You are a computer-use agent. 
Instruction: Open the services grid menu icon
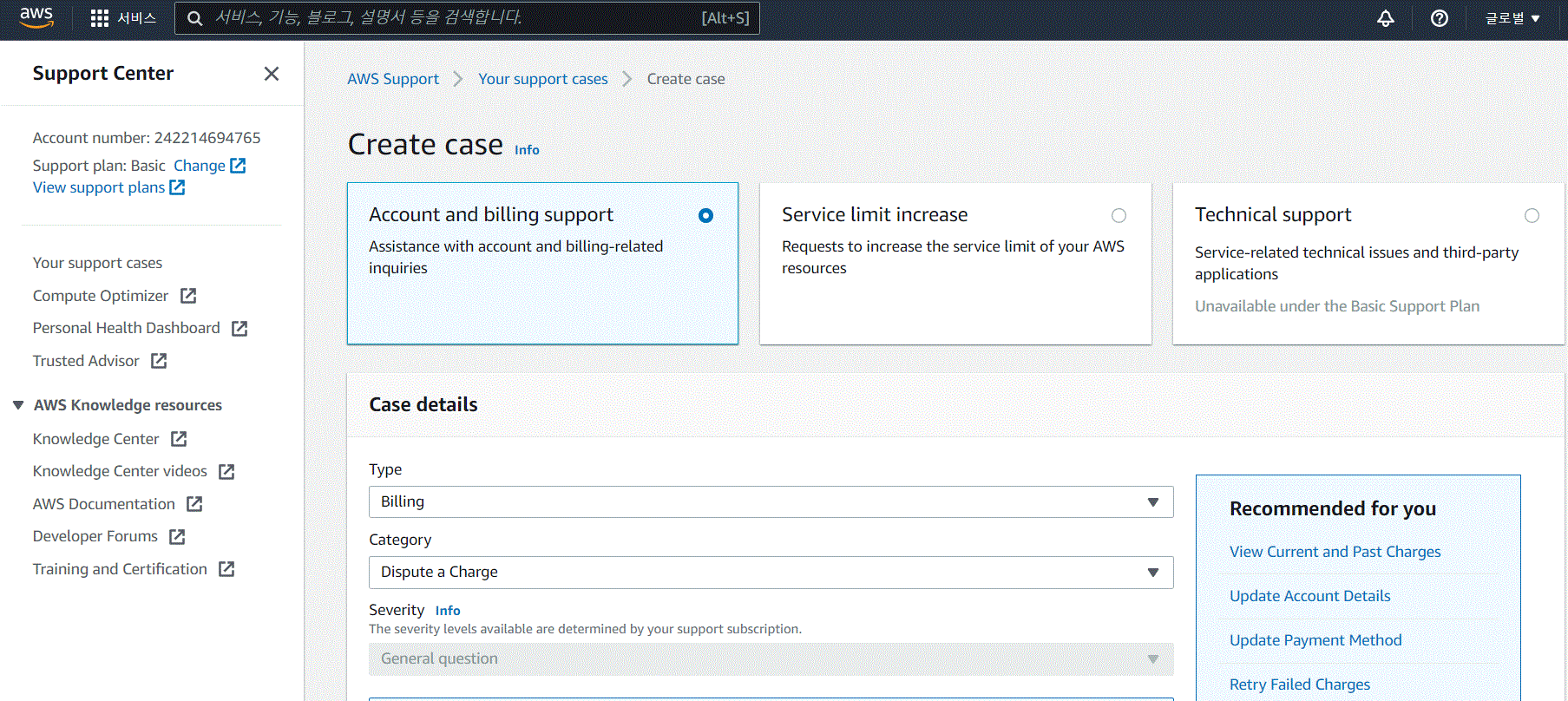coord(100,18)
